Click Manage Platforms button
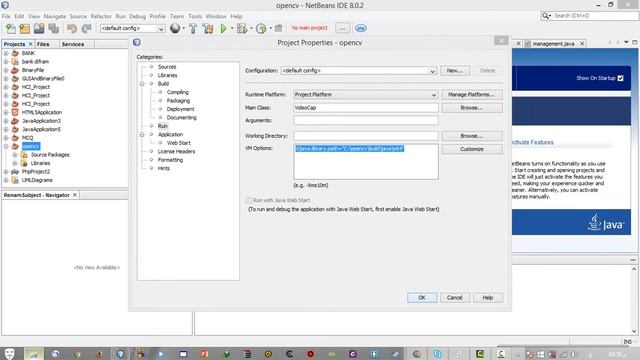This screenshot has height=360, width=640. [471, 95]
